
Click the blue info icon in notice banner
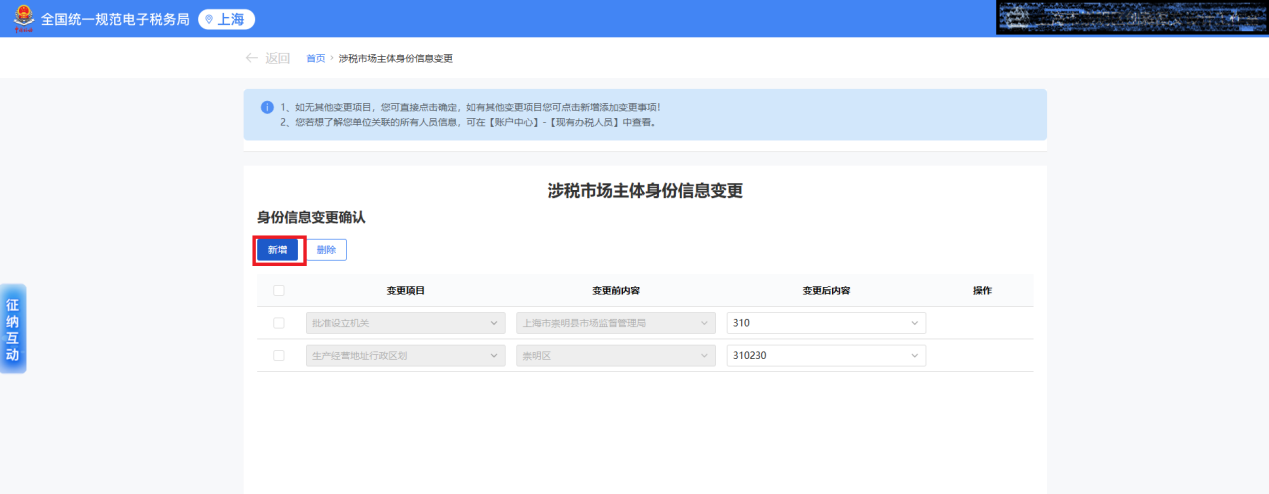(x=267, y=107)
